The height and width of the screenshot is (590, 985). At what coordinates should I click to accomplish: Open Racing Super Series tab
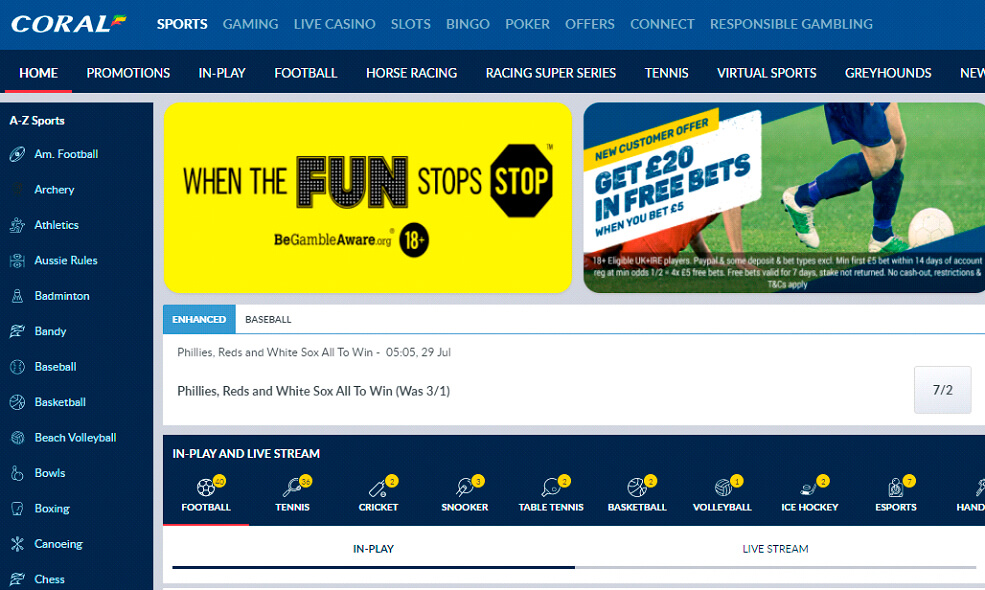click(551, 73)
